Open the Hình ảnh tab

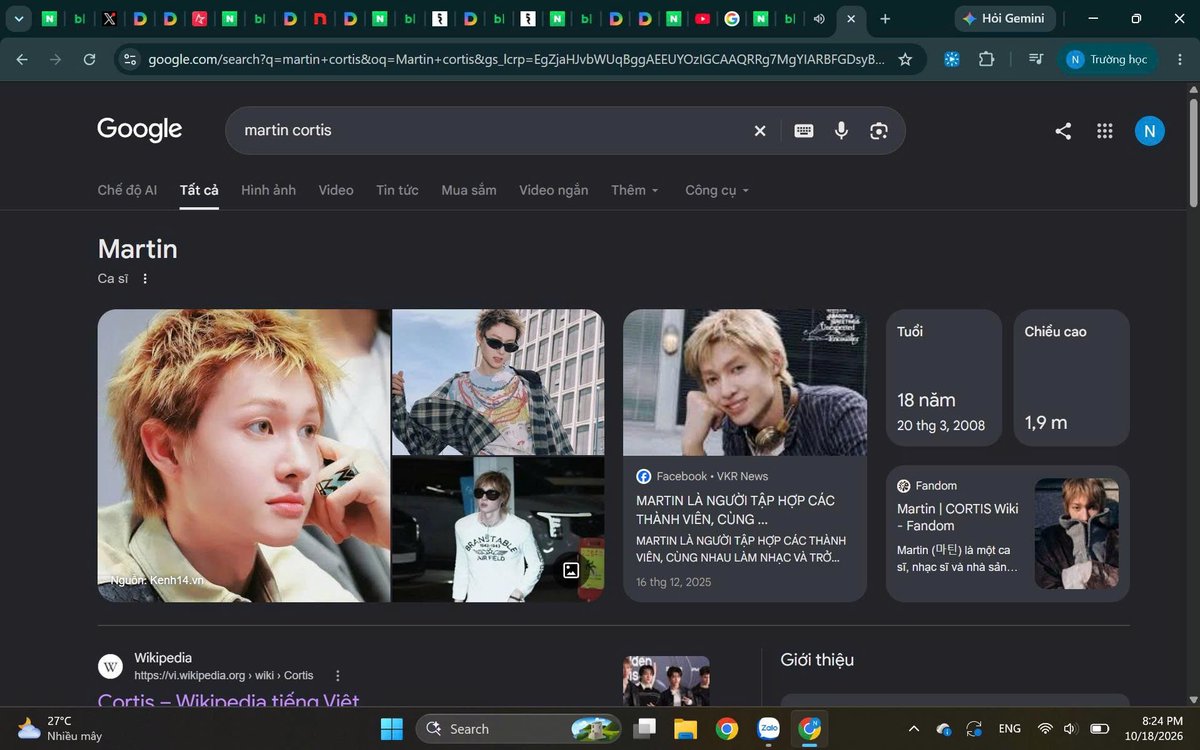268,190
